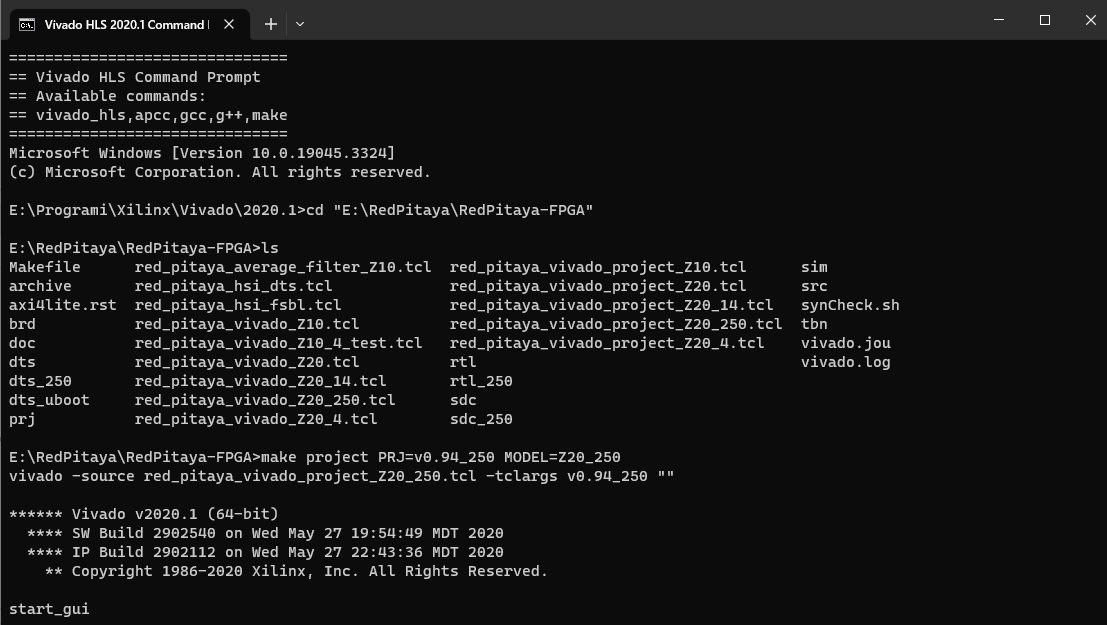Viewport: 1107px width, 625px height.
Task: Click the dts_250 directory entry
Action: tap(40, 382)
